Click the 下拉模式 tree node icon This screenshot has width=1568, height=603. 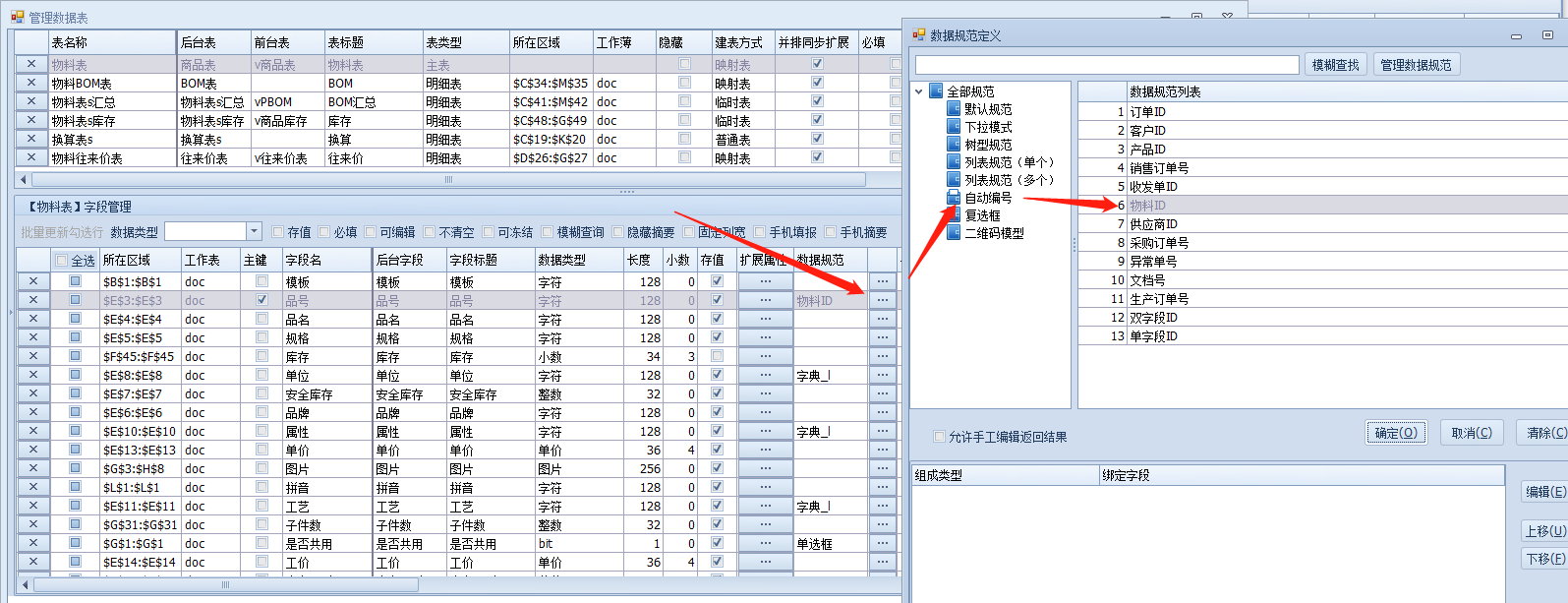(954, 127)
